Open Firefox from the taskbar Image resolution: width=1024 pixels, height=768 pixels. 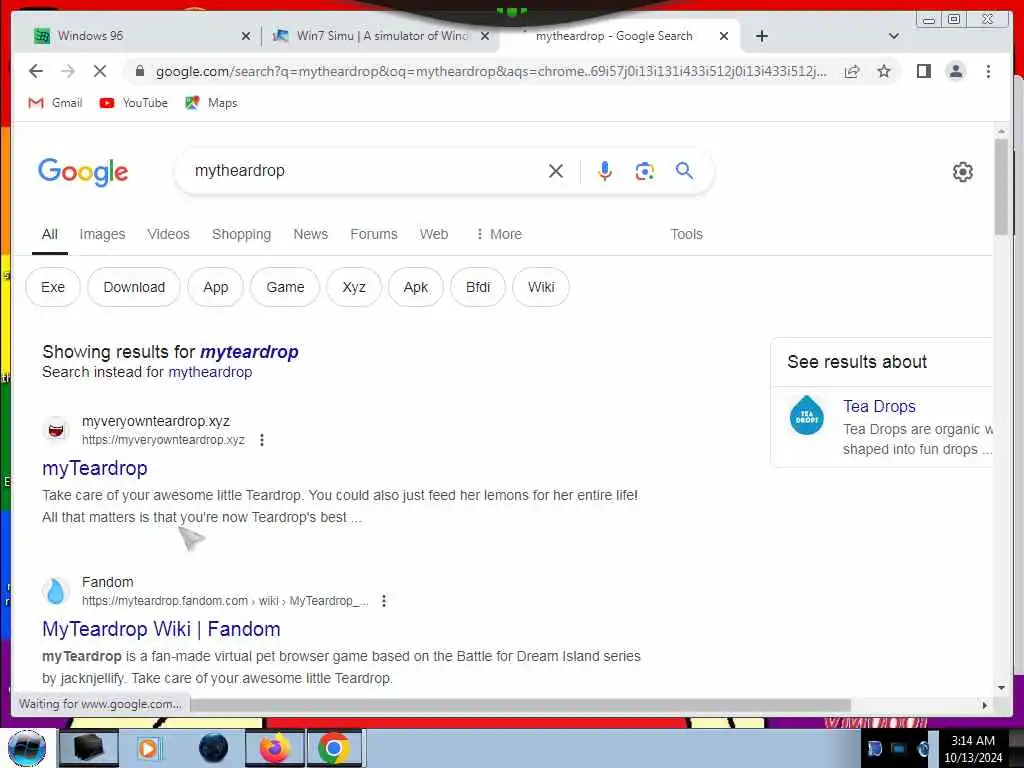coord(274,748)
